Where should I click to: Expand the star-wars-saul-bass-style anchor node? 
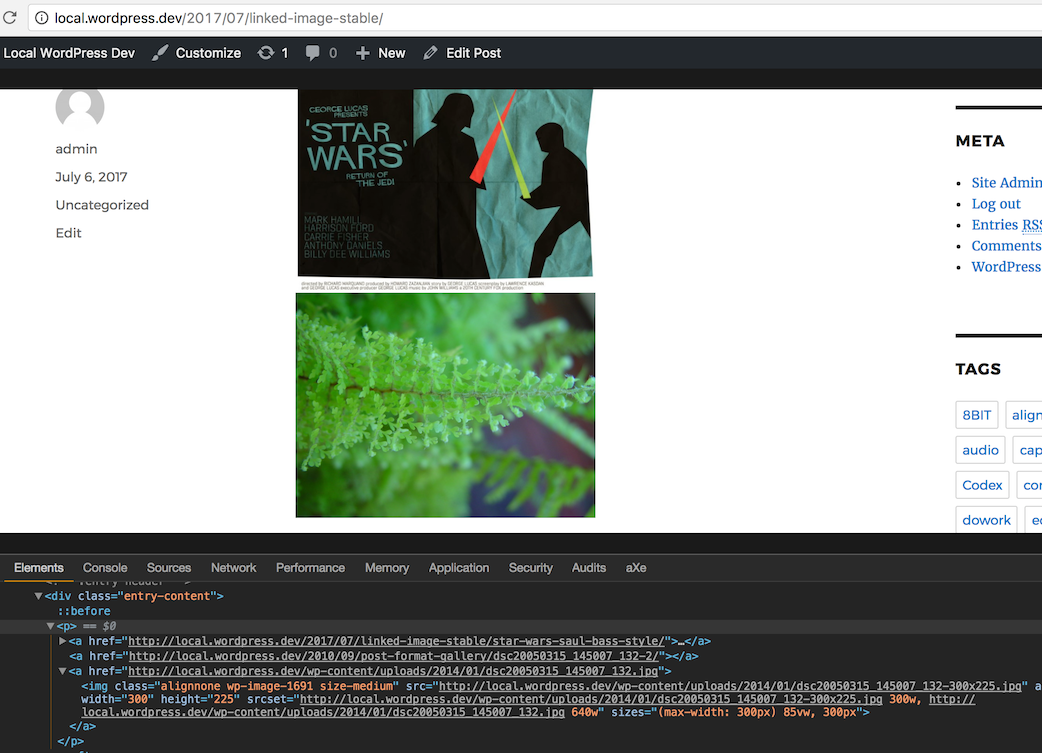[62, 641]
